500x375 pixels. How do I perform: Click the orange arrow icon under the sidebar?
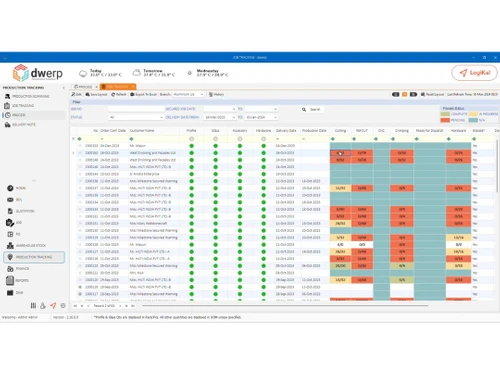(x=53, y=305)
